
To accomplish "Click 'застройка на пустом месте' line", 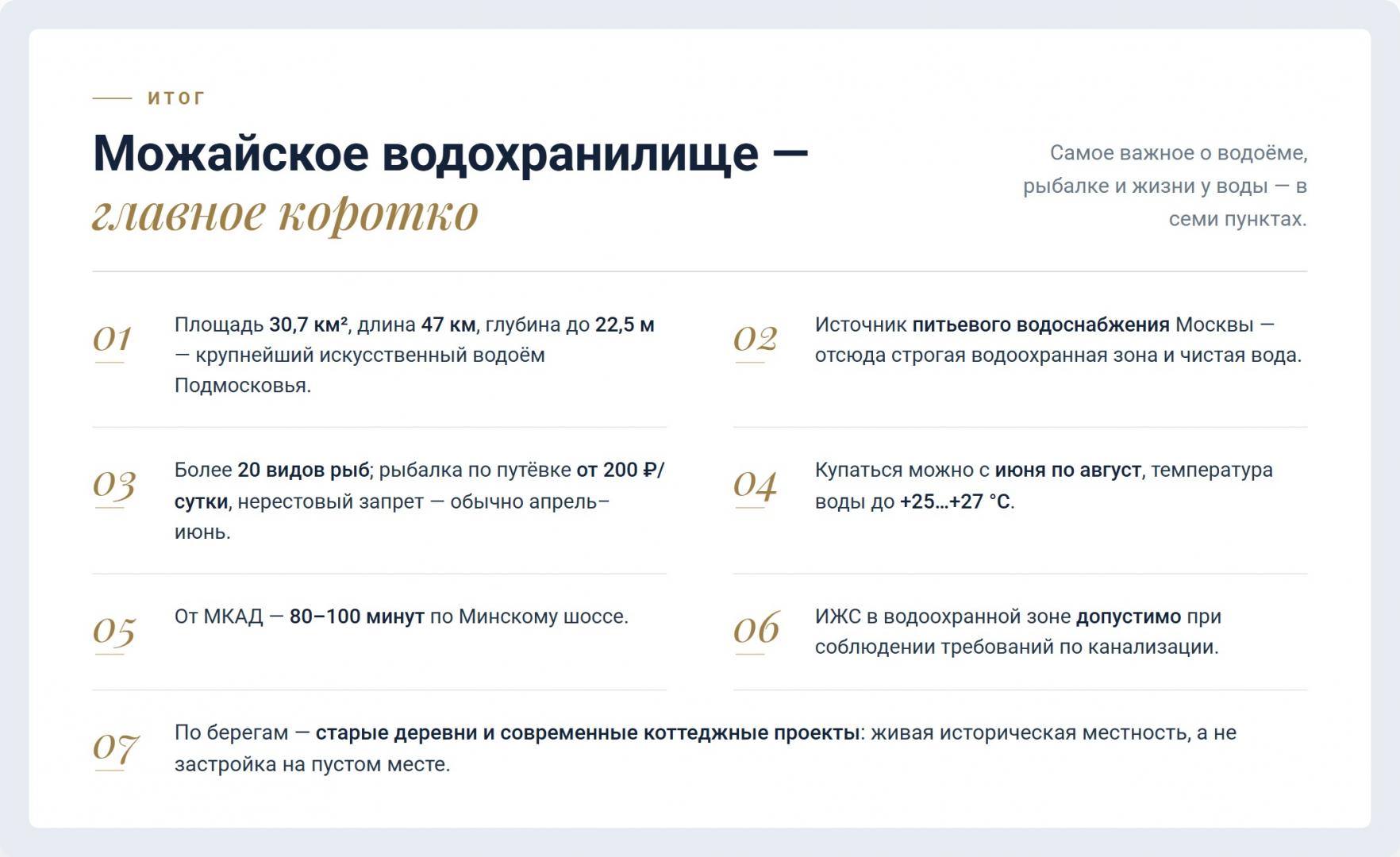I will tap(312, 764).
